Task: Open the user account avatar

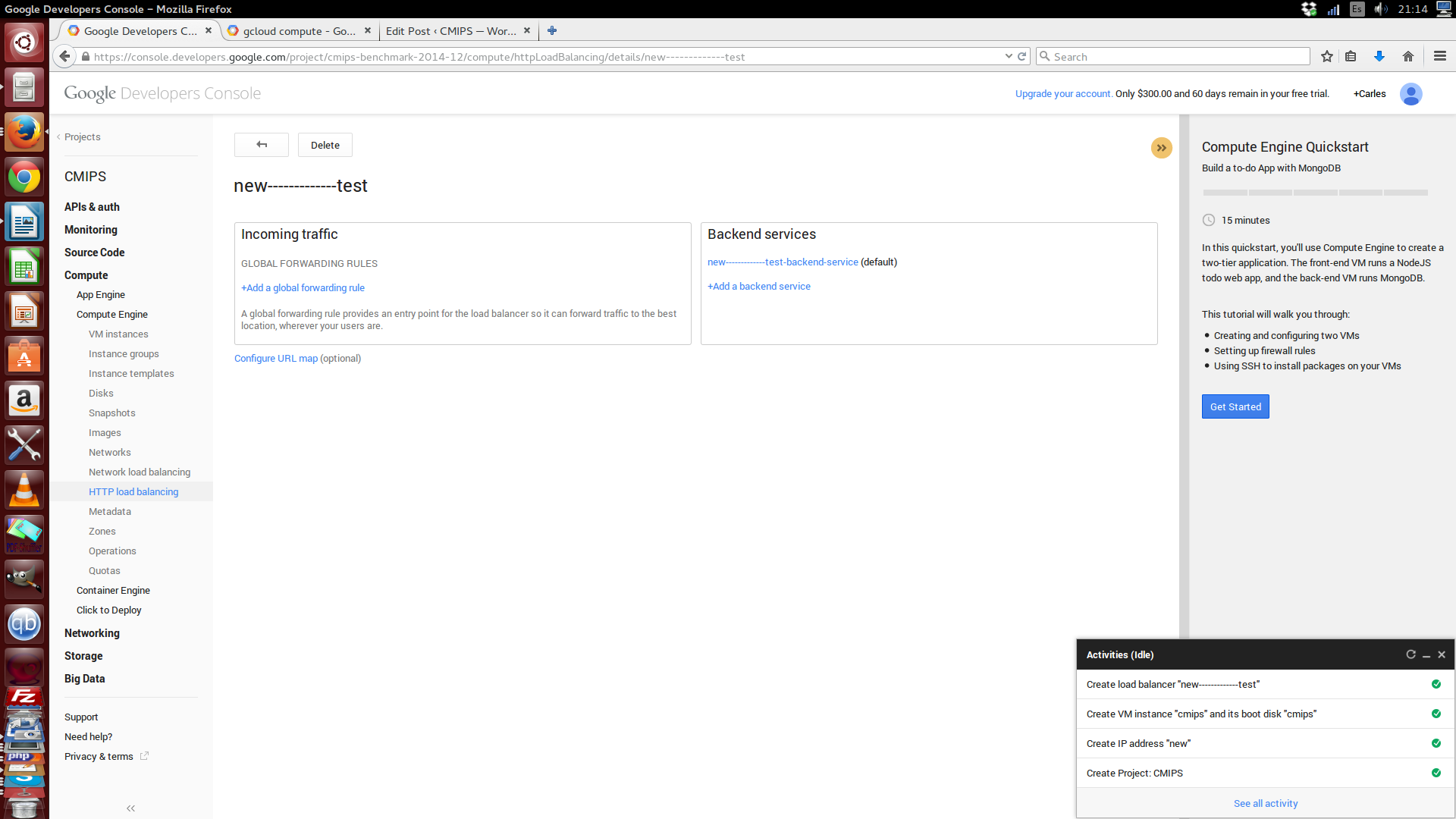Action: (1410, 94)
